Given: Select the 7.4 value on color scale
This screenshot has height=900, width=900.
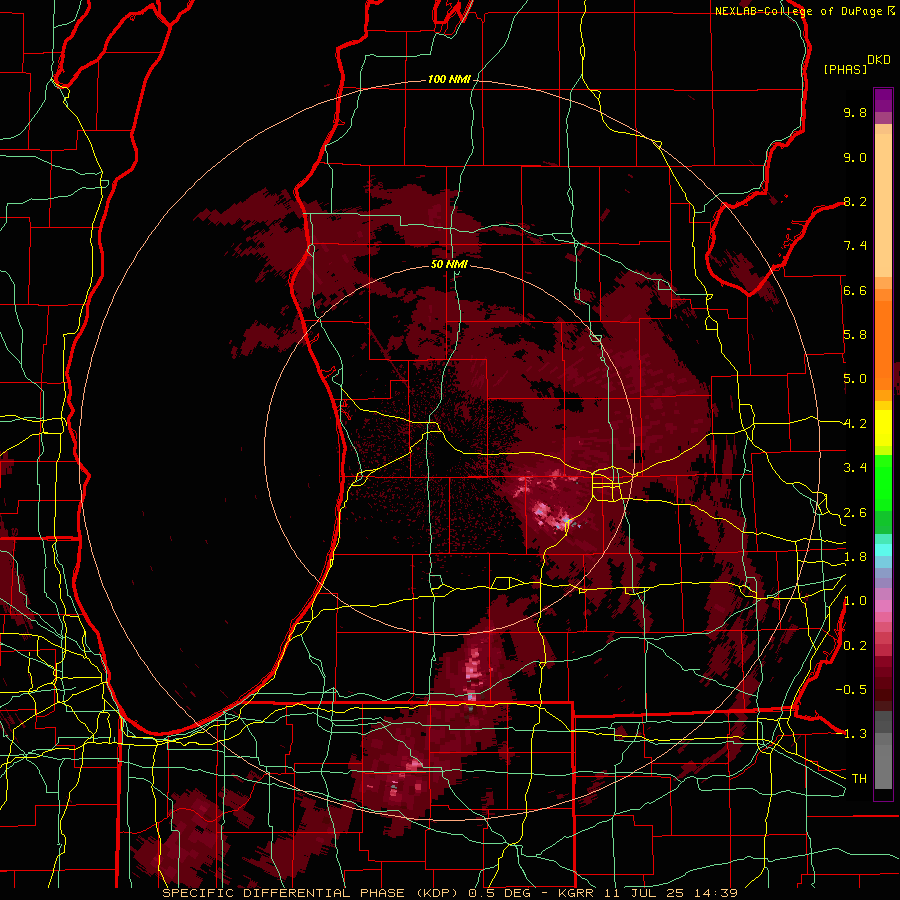Looking at the screenshot, I should (x=855, y=246).
